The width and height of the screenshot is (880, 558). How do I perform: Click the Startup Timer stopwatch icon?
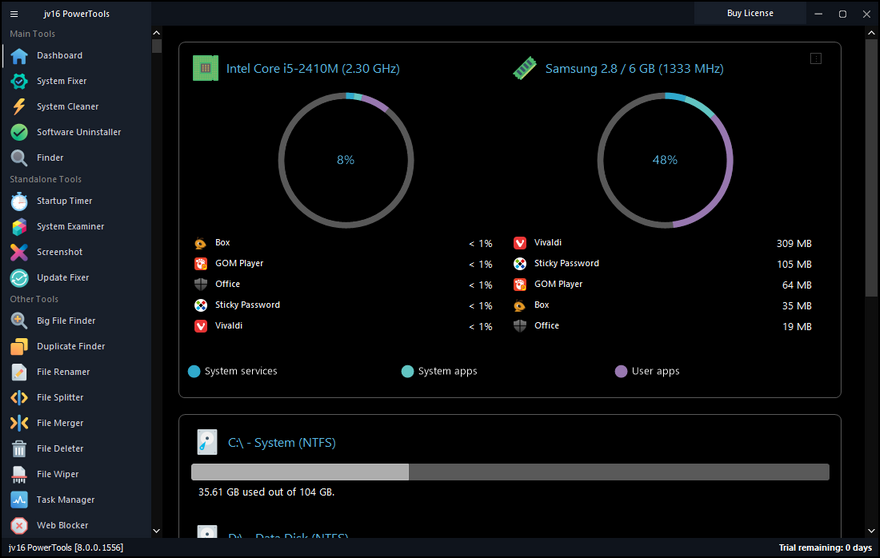tap(19, 201)
